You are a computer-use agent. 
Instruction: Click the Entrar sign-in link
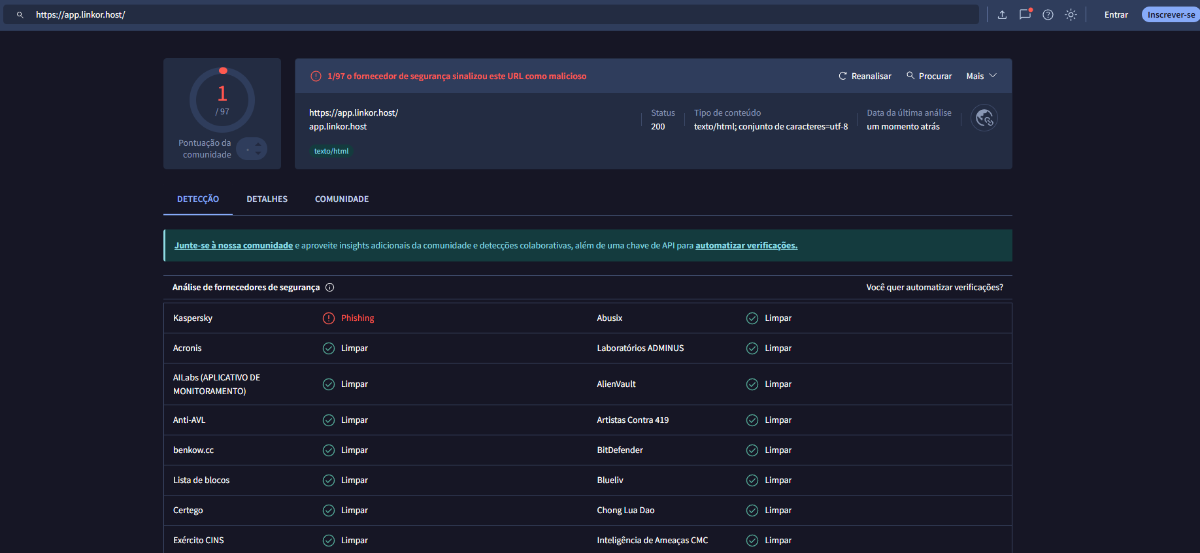(x=1116, y=15)
